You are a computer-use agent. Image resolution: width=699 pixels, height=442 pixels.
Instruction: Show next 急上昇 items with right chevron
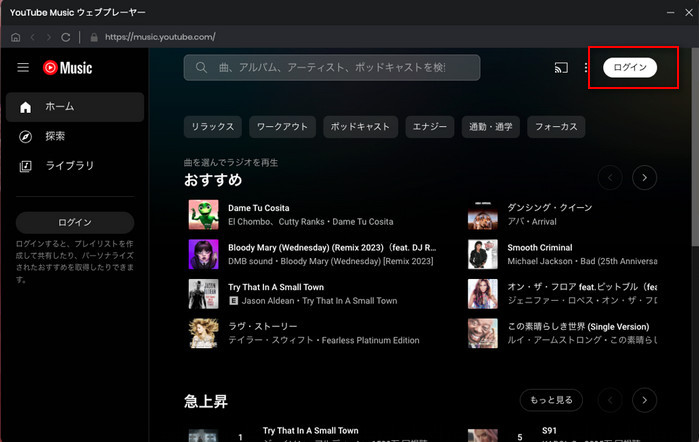[644, 400]
